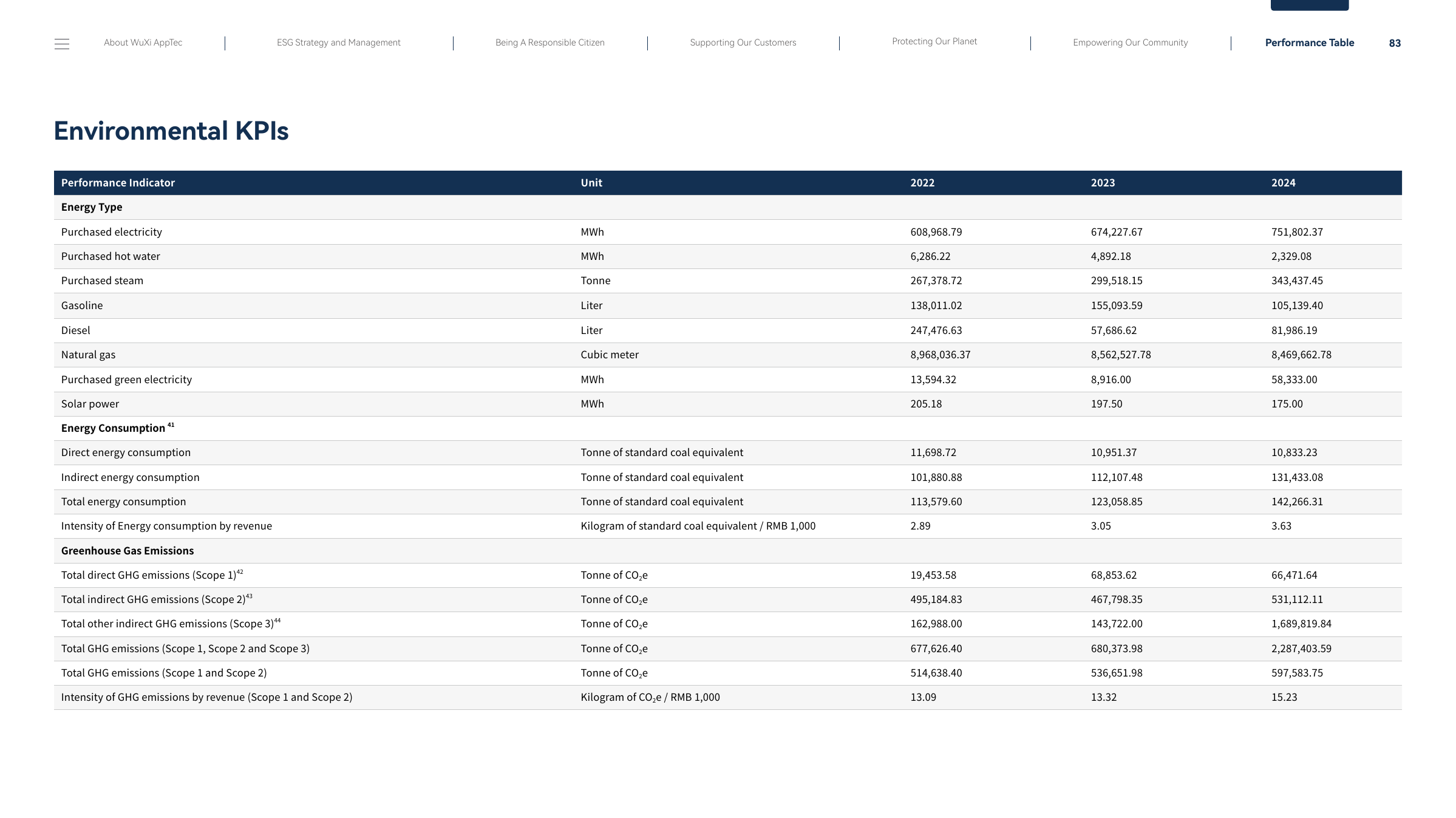Viewport: 1456px width, 818px height.
Task: Select Direct energy consumption label
Action: pyautogui.click(x=126, y=452)
